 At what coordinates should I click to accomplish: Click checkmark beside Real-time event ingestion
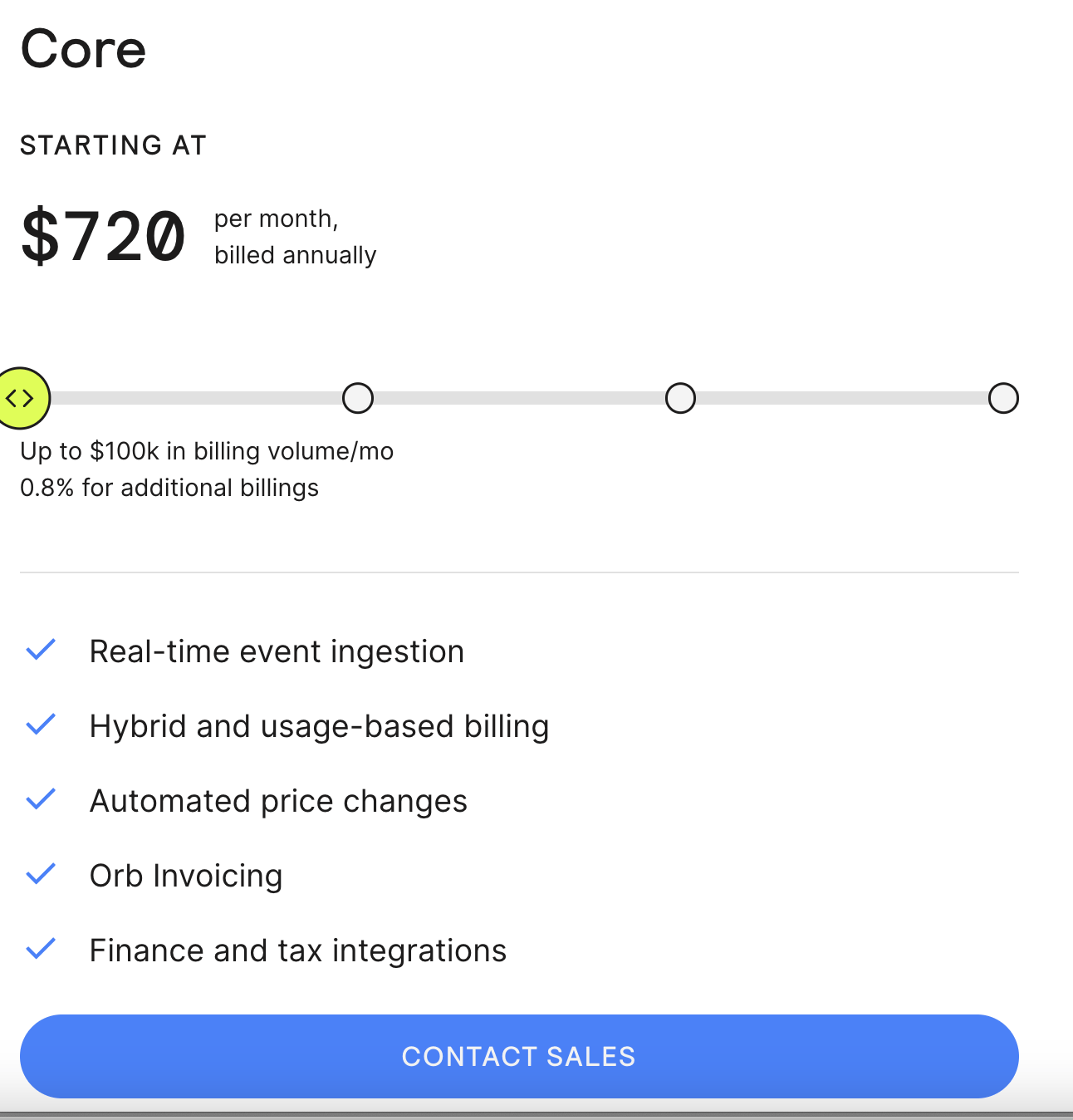coord(41,650)
